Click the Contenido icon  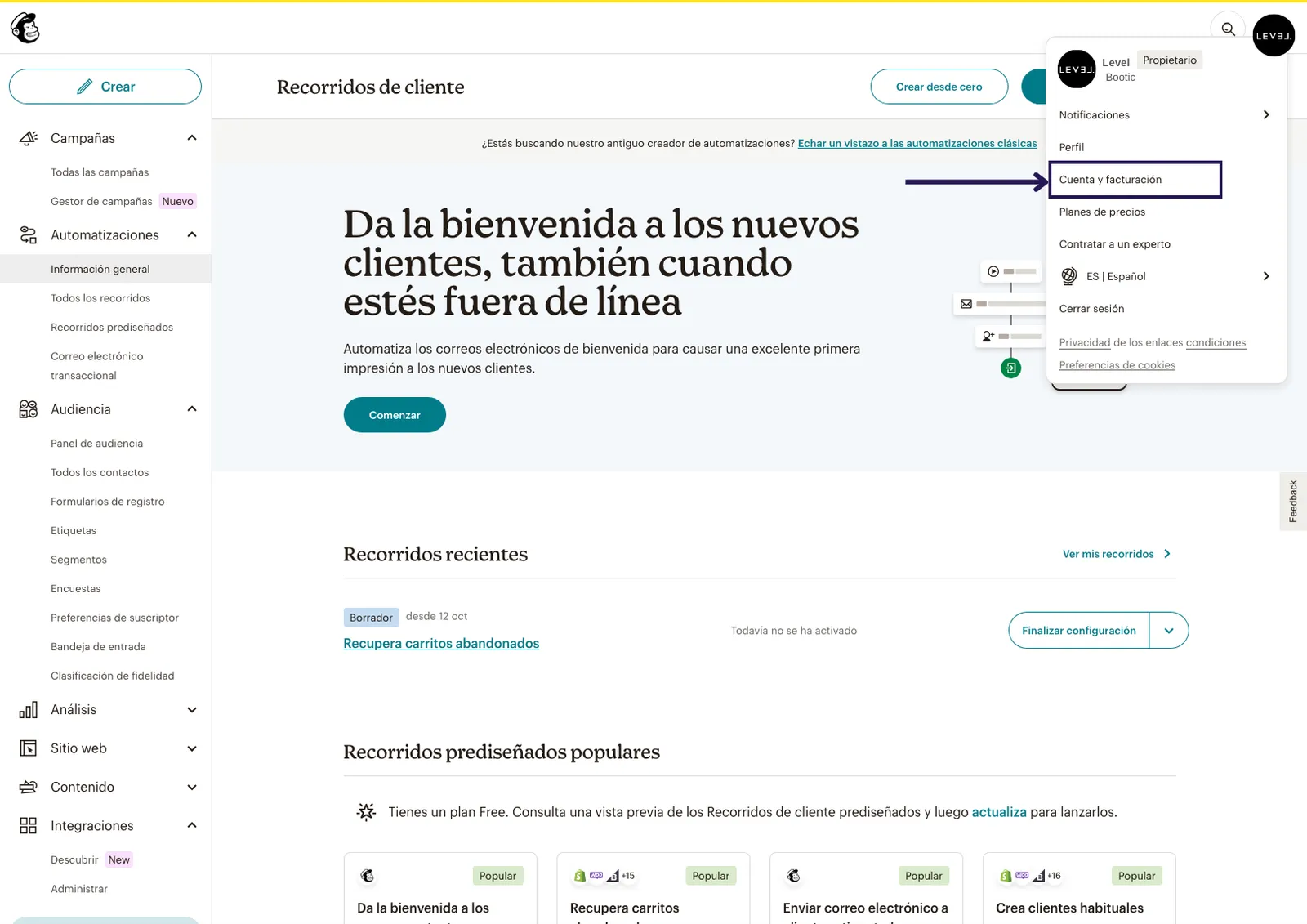click(x=29, y=787)
